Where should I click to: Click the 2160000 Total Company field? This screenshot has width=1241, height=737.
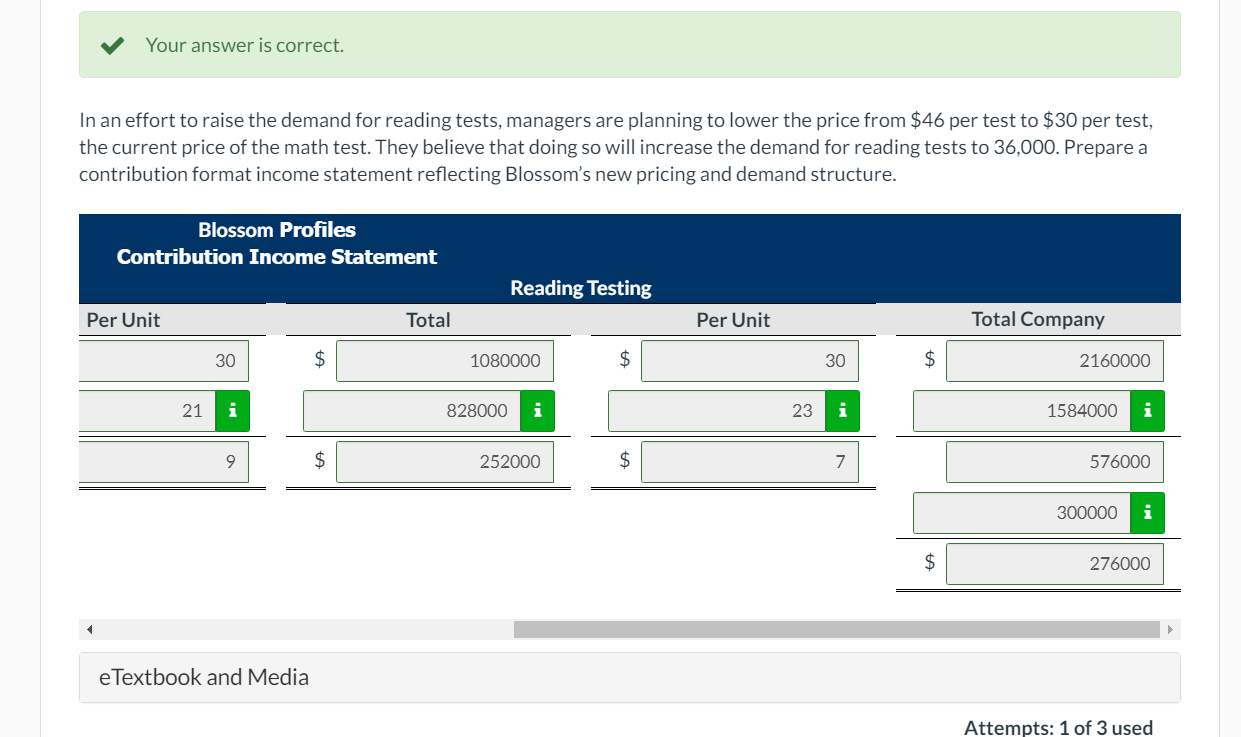coord(1054,360)
